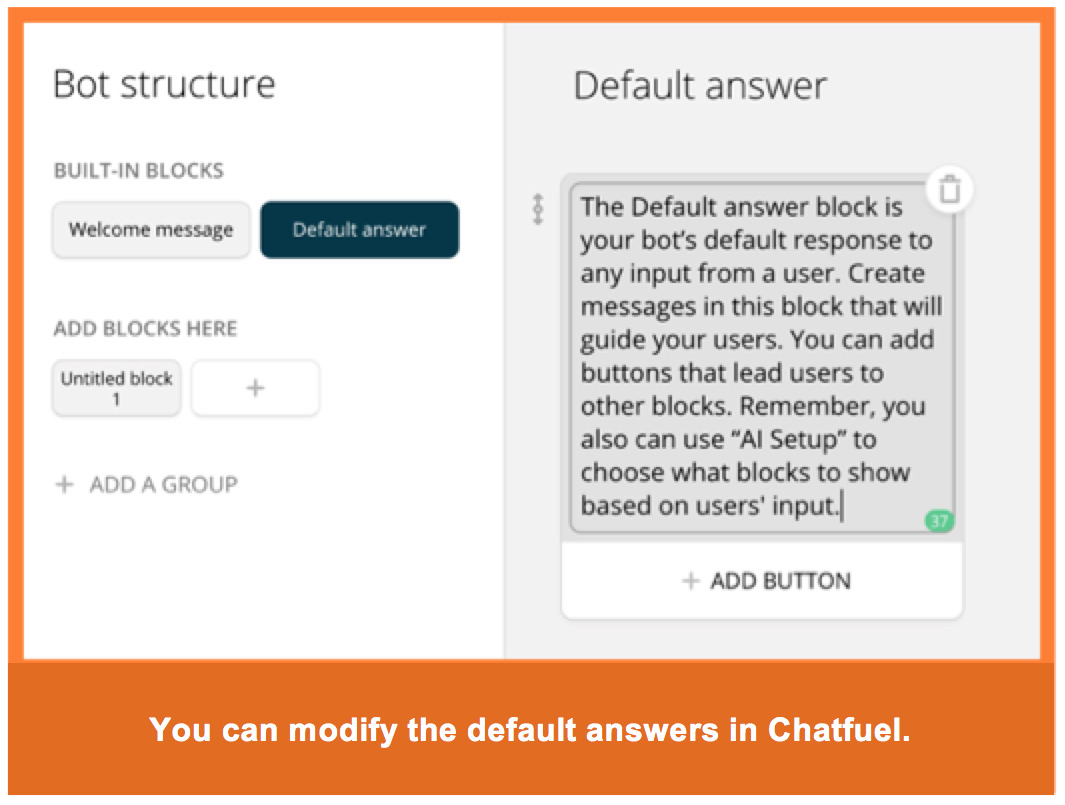Open Untitled block 1
The image size is (1065, 805).
tap(116, 388)
